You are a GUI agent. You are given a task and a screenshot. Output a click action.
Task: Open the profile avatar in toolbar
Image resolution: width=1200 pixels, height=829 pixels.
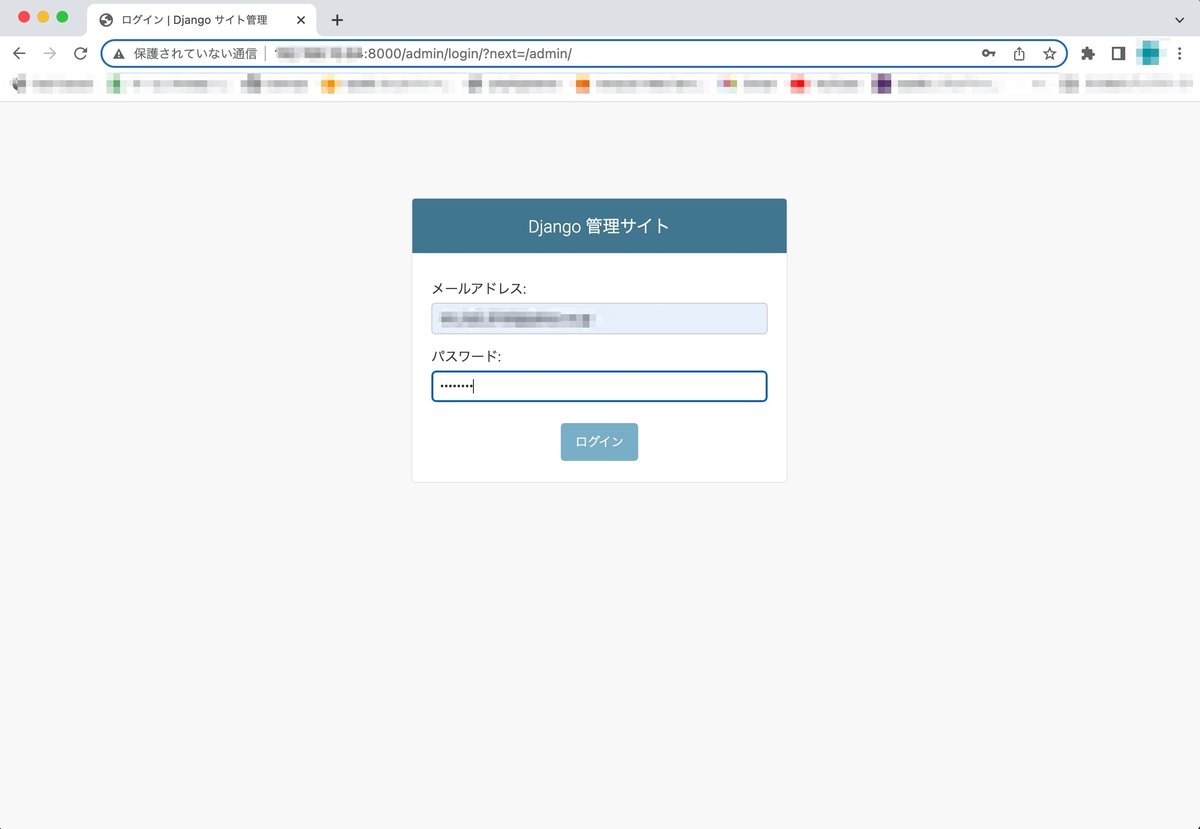[1152, 53]
